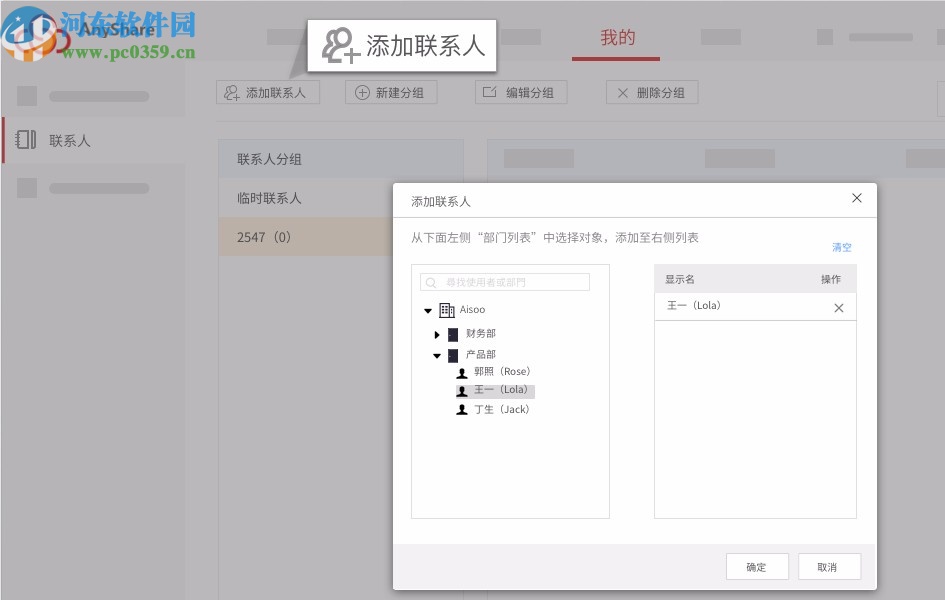Click the X icon on 删除分组
This screenshot has width=945, height=600.
pos(625,92)
